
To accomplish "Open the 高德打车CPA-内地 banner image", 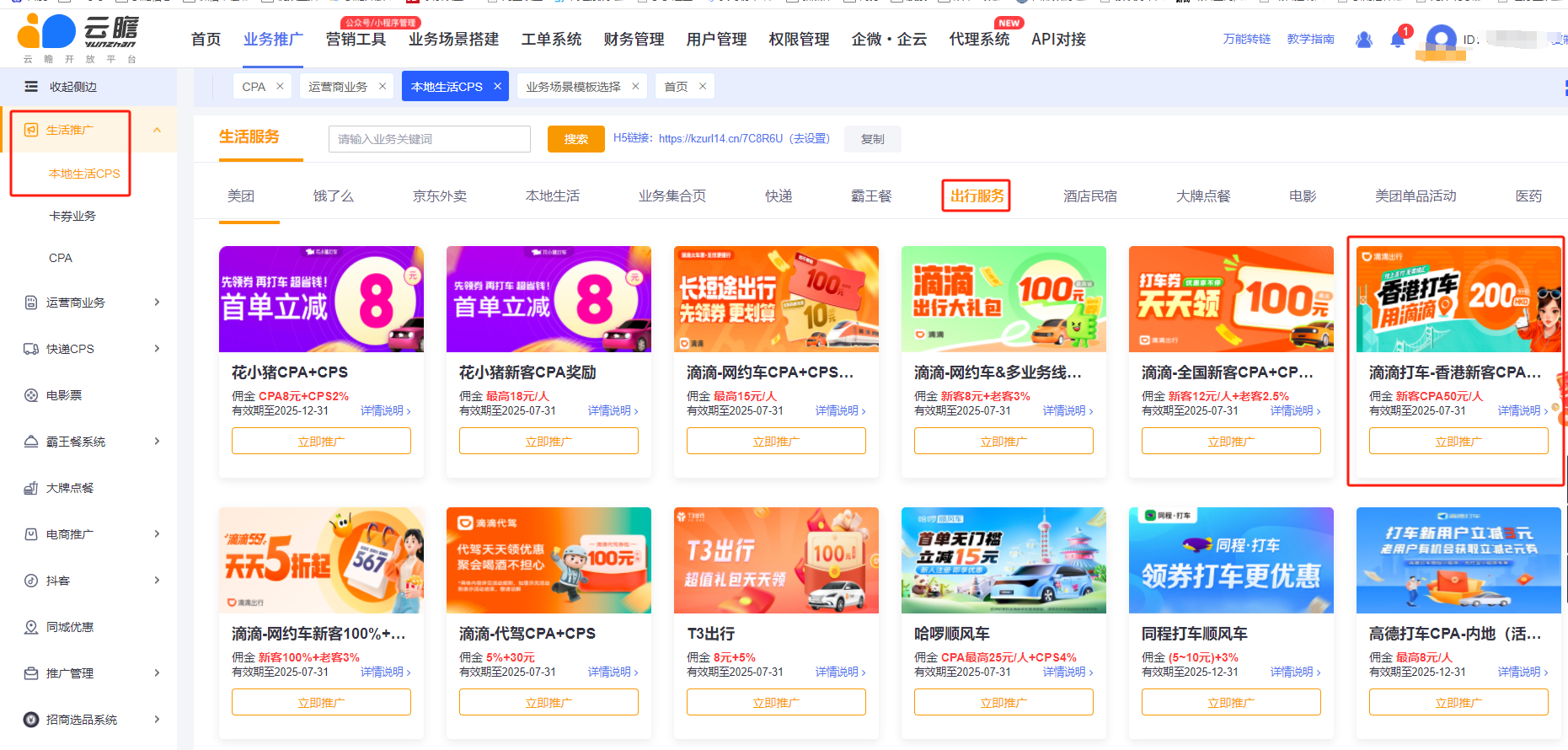I will pyautogui.click(x=1458, y=560).
